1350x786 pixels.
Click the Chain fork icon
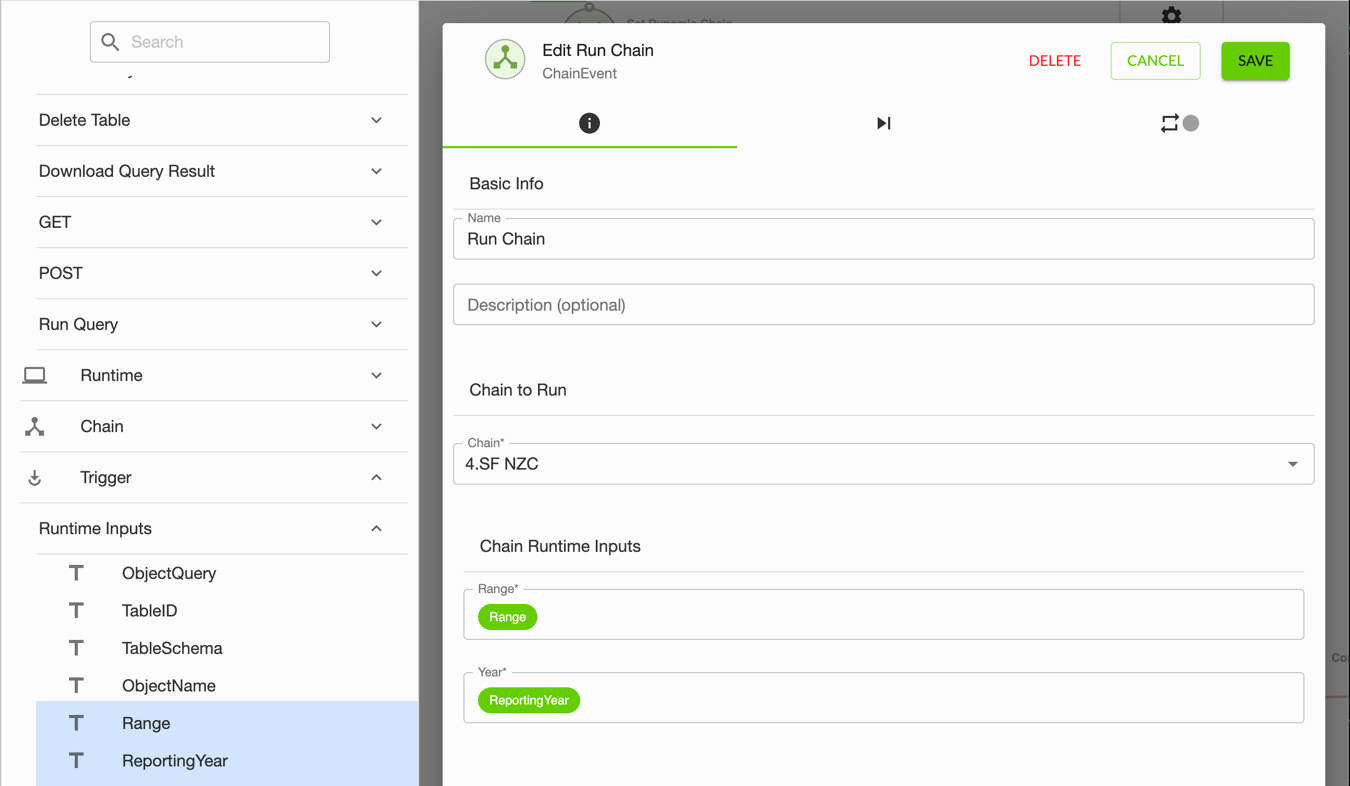coord(35,426)
